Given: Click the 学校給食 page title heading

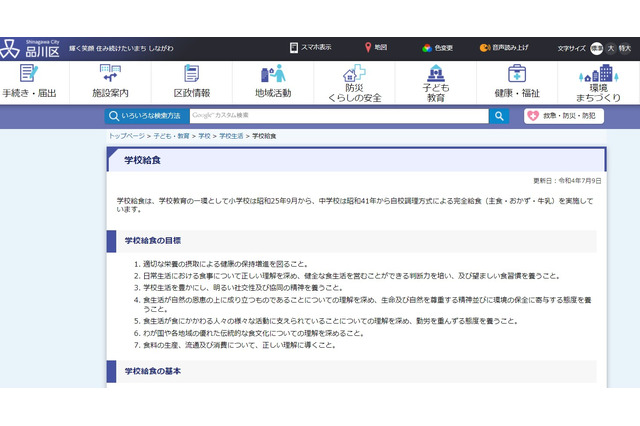Looking at the screenshot, I should click(x=142, y=160).
